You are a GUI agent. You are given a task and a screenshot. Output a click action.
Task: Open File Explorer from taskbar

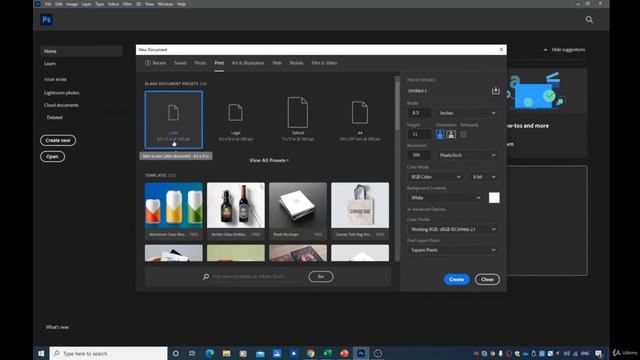coord(227,353)
